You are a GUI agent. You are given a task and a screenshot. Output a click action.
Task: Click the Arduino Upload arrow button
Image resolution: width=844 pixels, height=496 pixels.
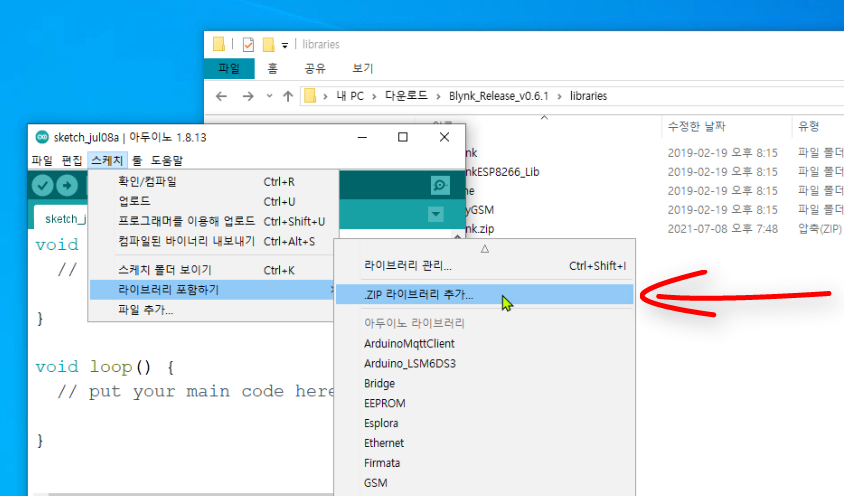pyautogui.click(x=67, y=185)
